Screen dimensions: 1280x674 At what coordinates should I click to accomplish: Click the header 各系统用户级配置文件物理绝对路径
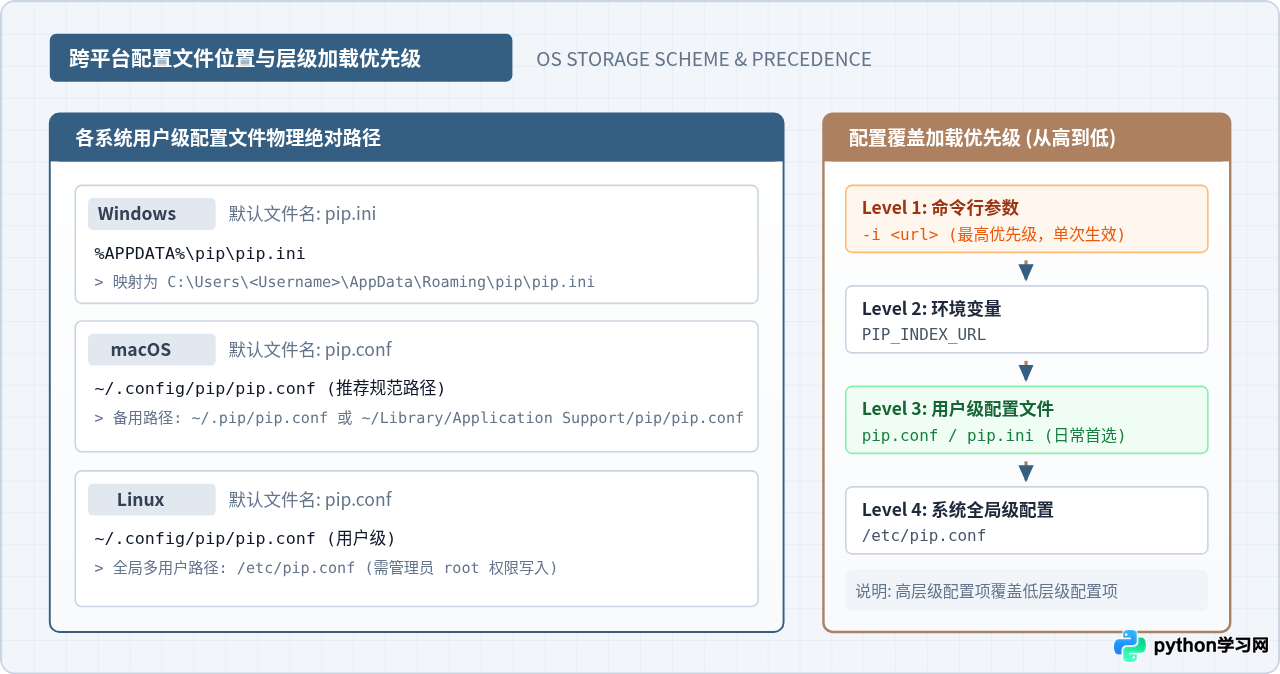click(228, 138)
